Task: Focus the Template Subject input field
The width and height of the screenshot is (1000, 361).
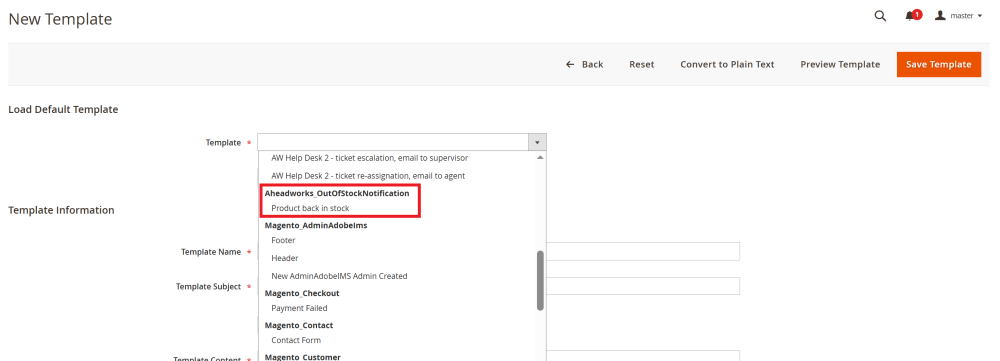Action: (x=643, y=286)
